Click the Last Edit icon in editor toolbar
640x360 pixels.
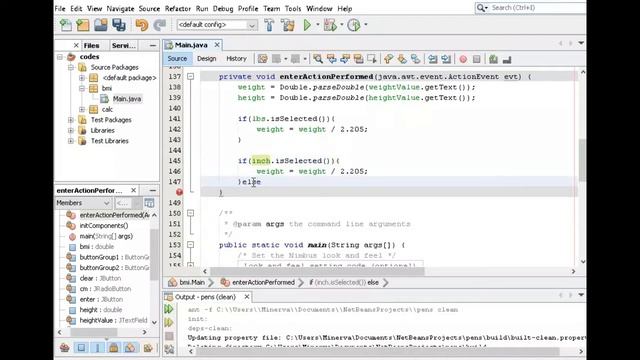click(x=262, y=59)
